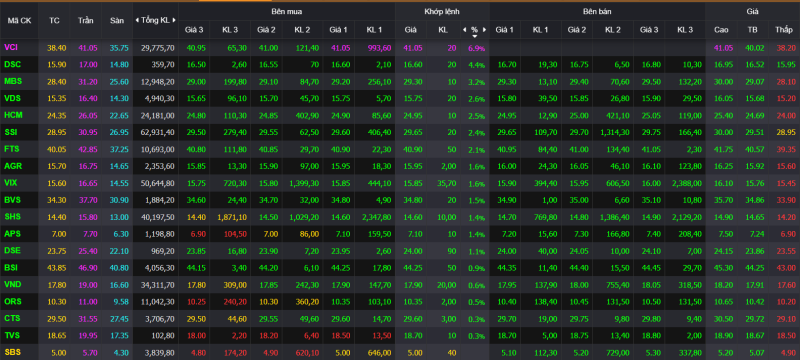Screen dimensions: 800x360
Task: Click DSE matched price 24.00 under Khớp lệnh
Action: 413,251
